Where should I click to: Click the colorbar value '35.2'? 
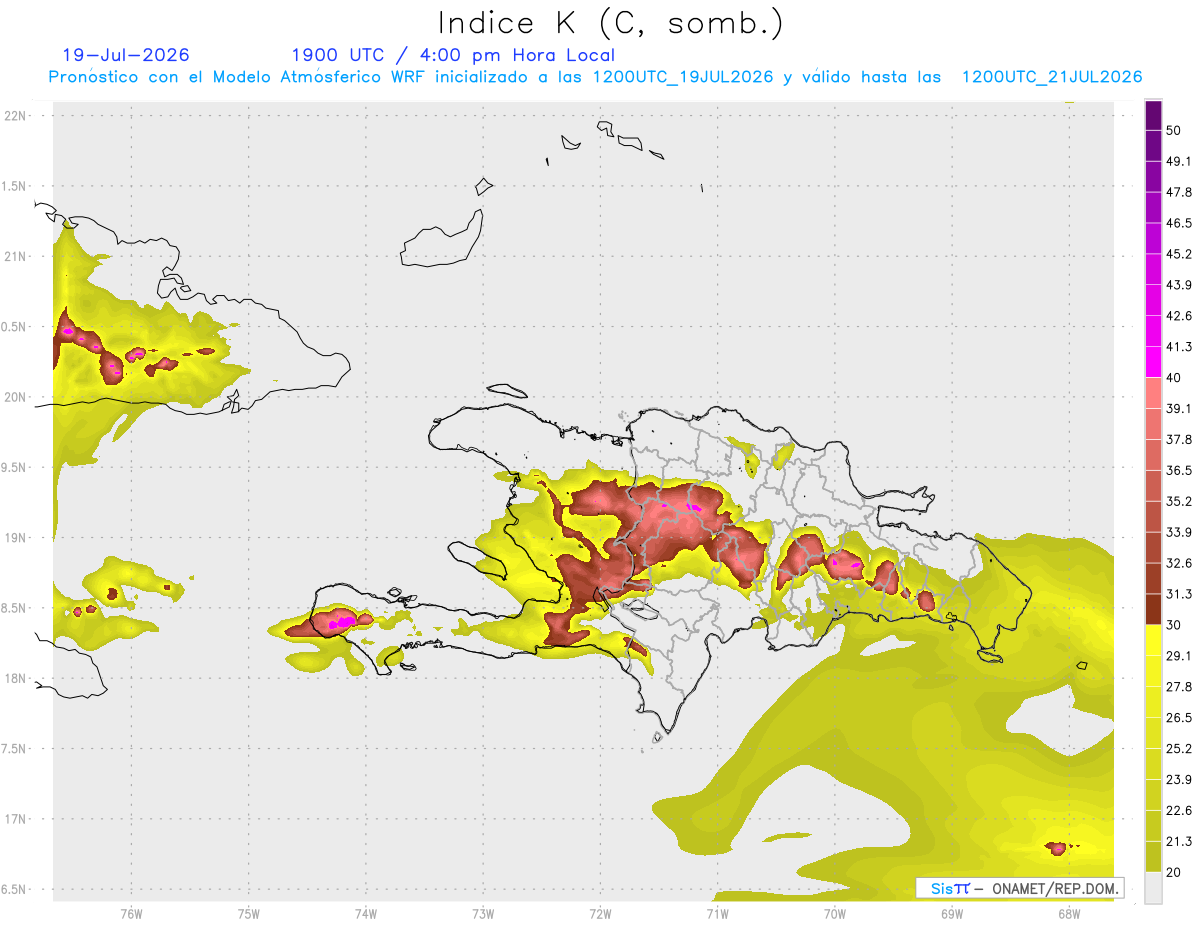(x=1179, y=502)
